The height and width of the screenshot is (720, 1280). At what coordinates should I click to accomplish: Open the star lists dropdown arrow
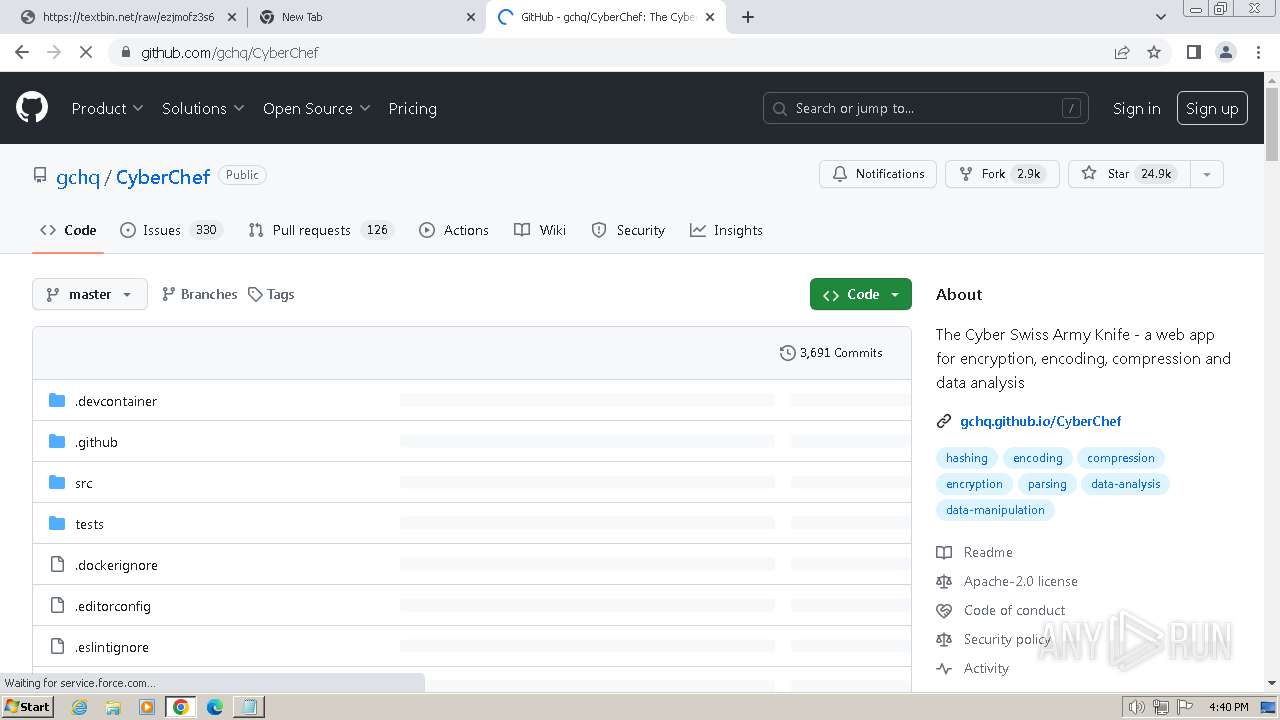[x=1207, y=174]
